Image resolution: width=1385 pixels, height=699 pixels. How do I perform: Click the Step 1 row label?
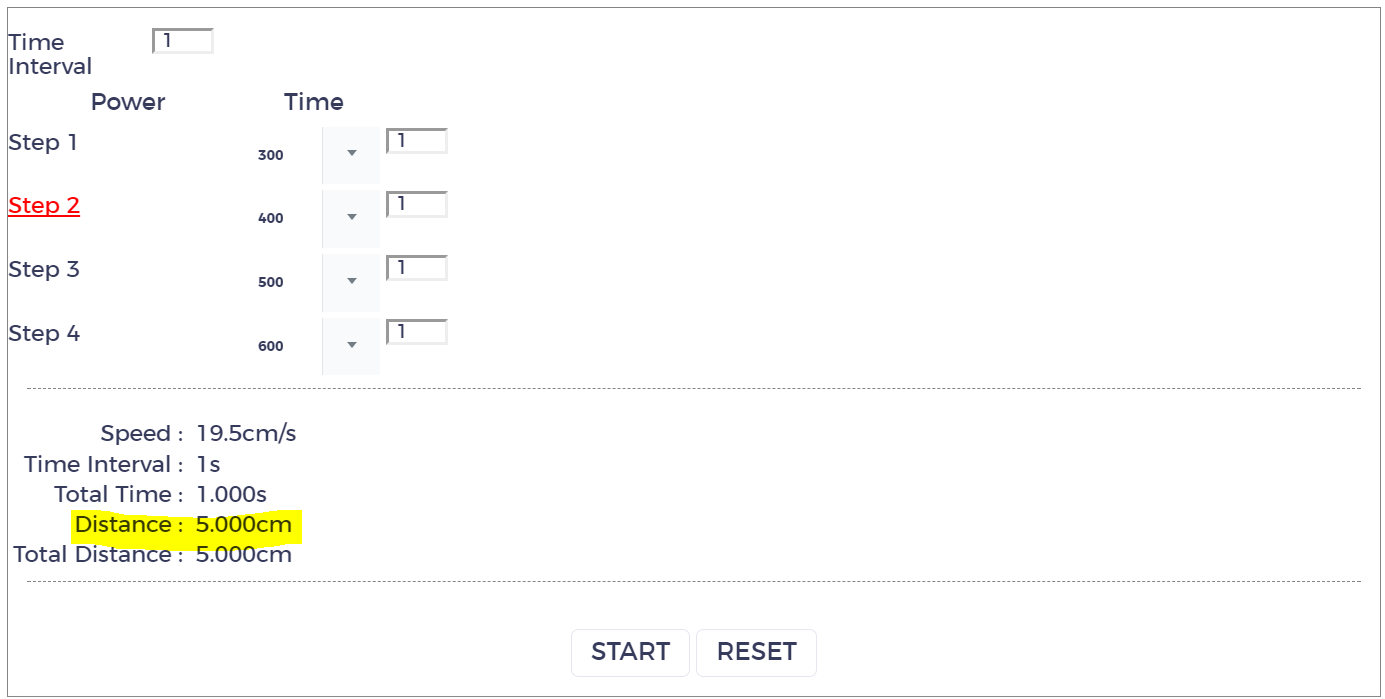tap(43, 143)
